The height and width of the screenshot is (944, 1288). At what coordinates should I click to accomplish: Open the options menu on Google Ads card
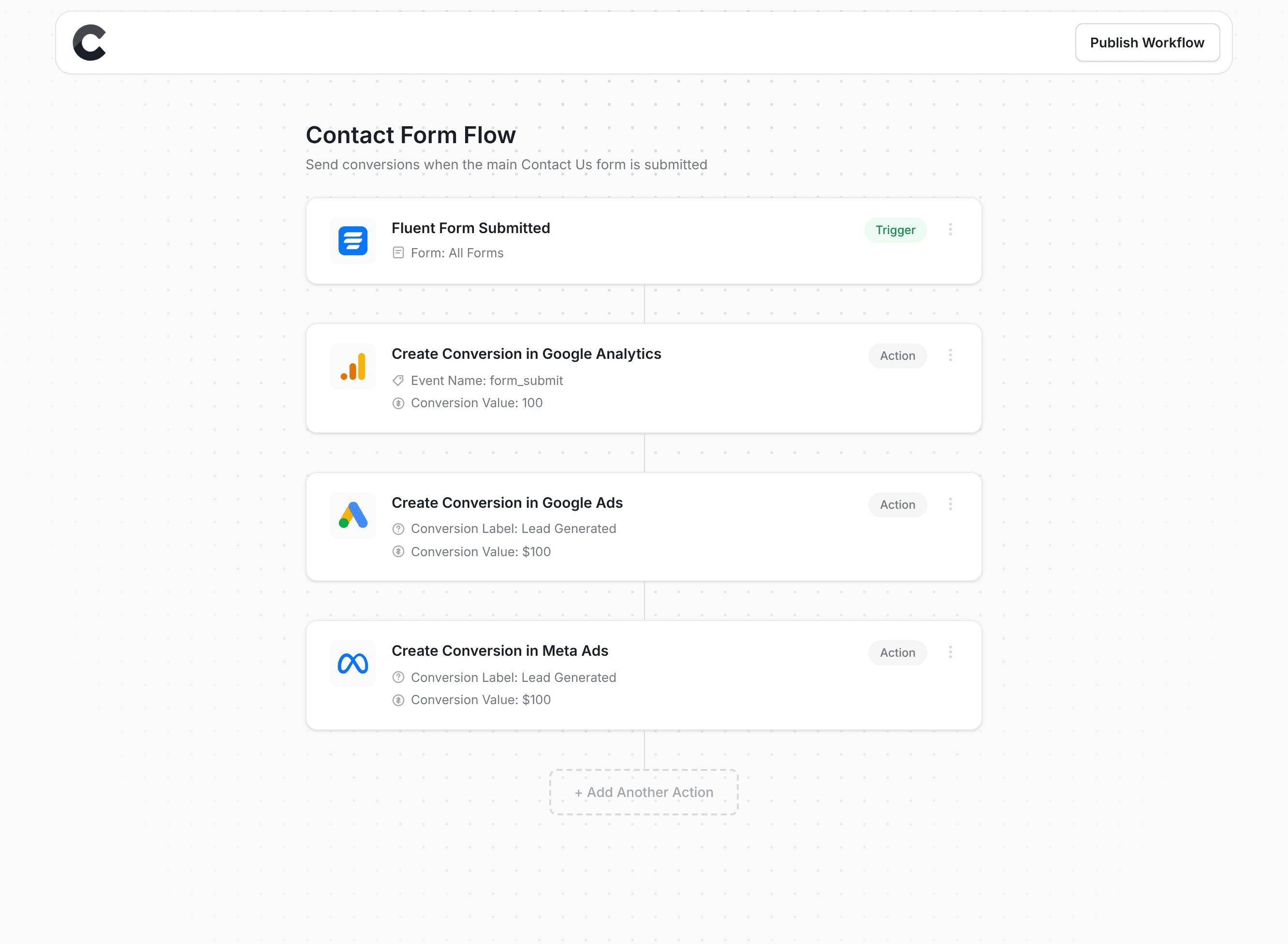point(951,503)
